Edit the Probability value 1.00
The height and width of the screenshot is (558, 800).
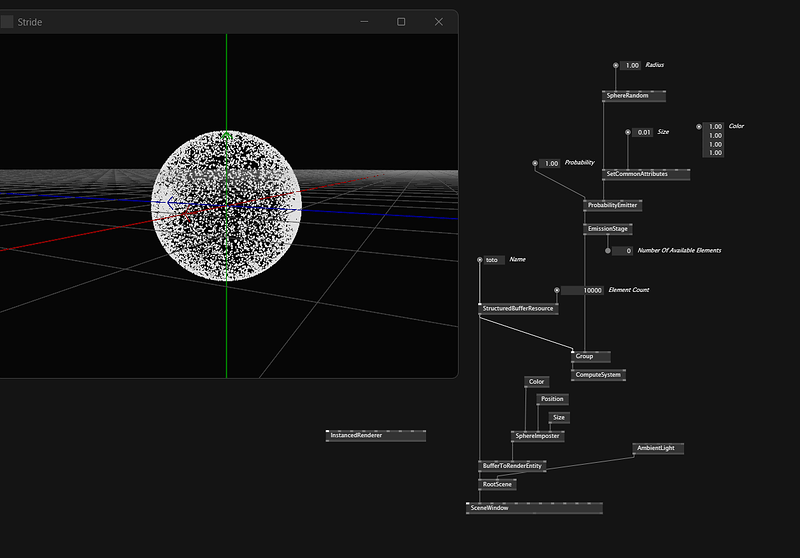(550, 164)
